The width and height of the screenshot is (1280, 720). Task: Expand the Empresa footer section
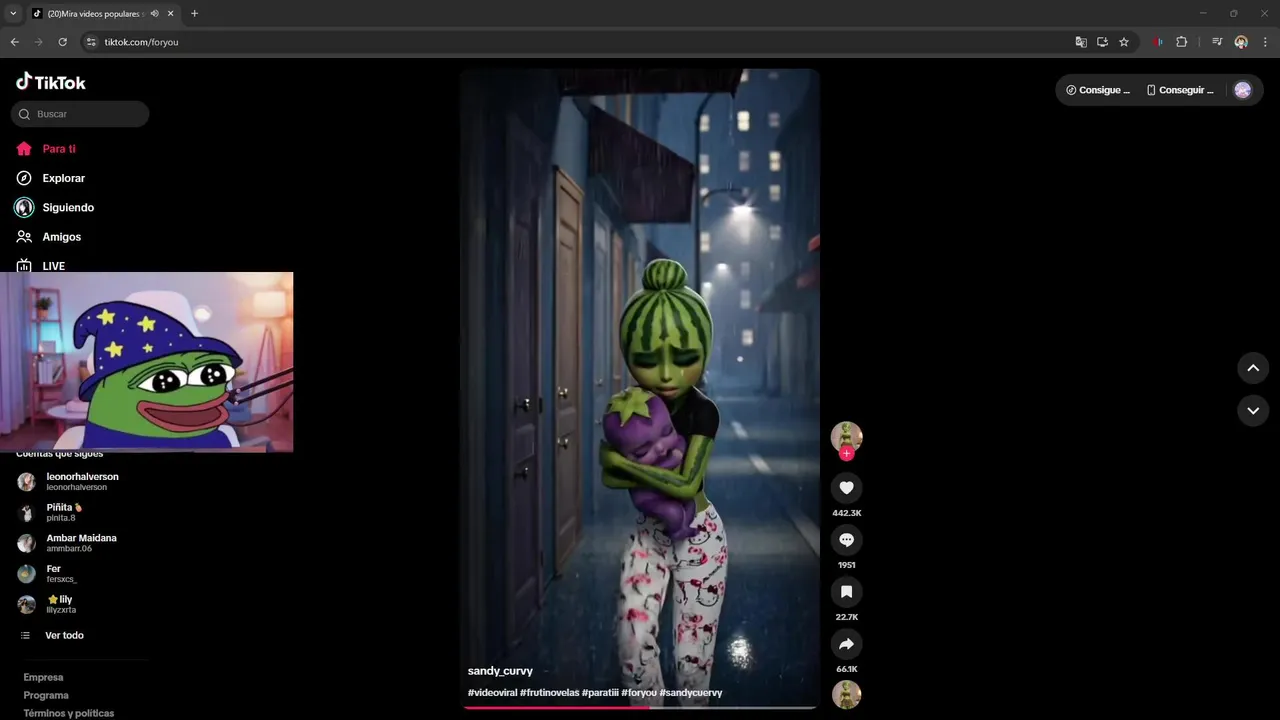click(x=43, y=677)
